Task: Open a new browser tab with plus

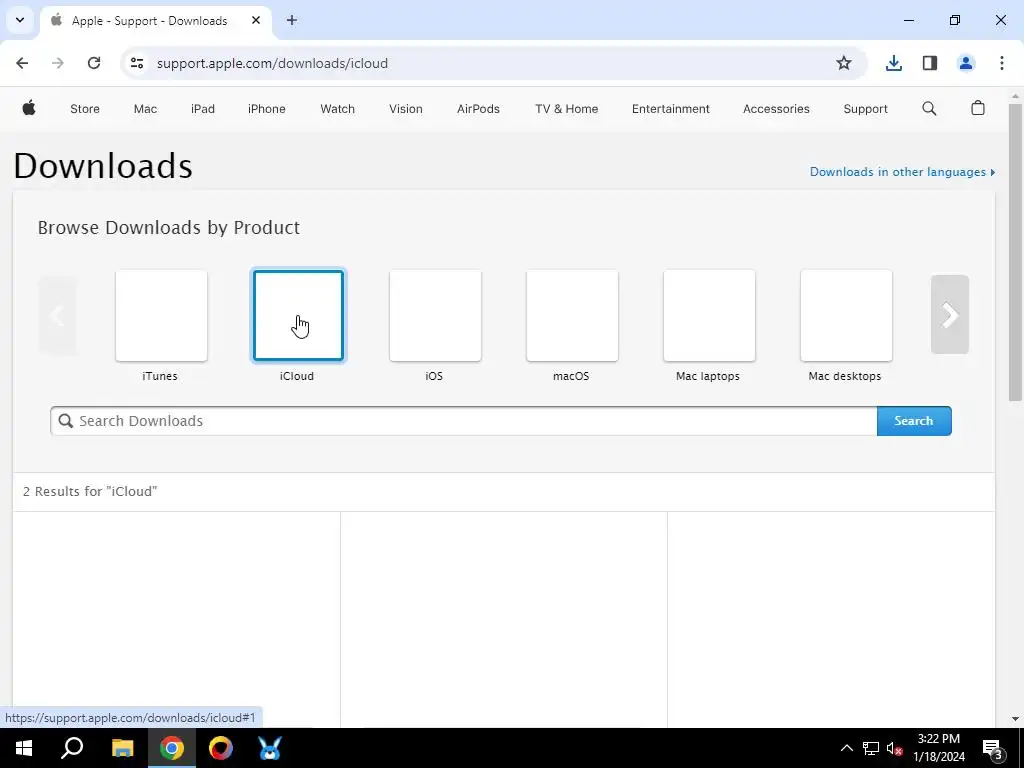Action: point(292,20)
